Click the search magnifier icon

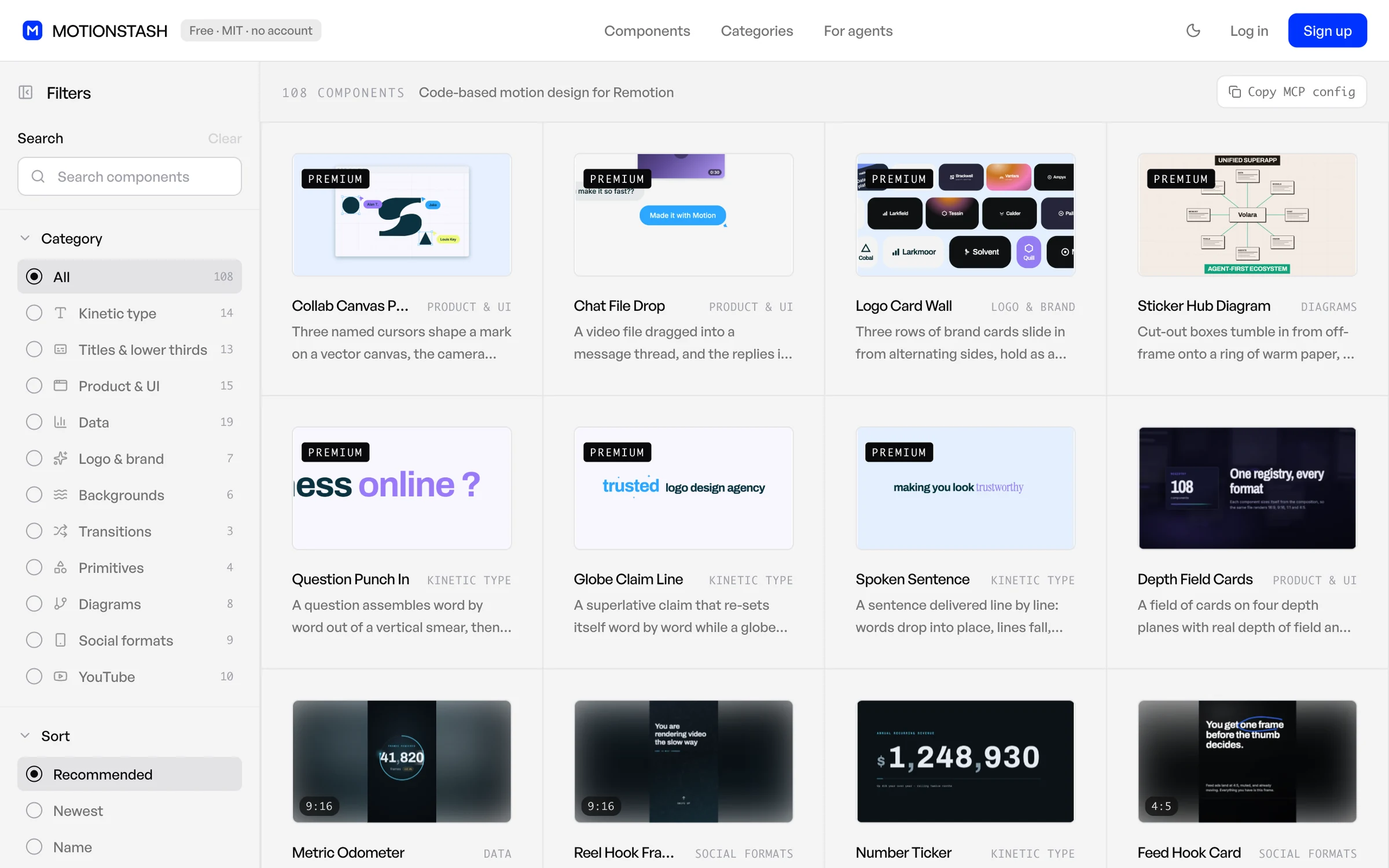38,176
